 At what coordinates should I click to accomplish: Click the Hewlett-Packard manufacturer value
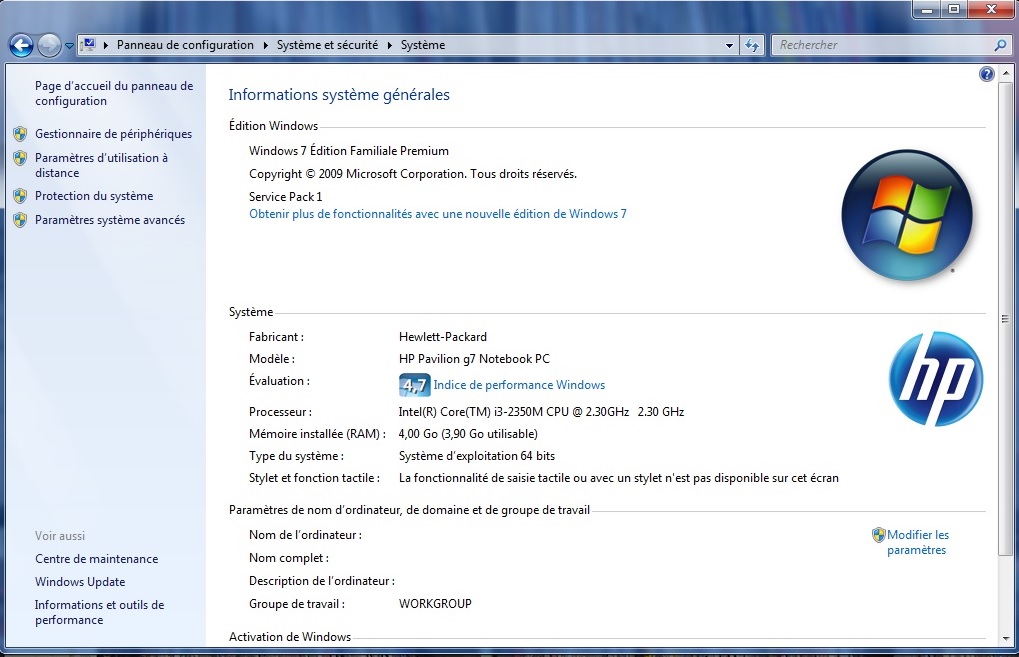point(443,337)
